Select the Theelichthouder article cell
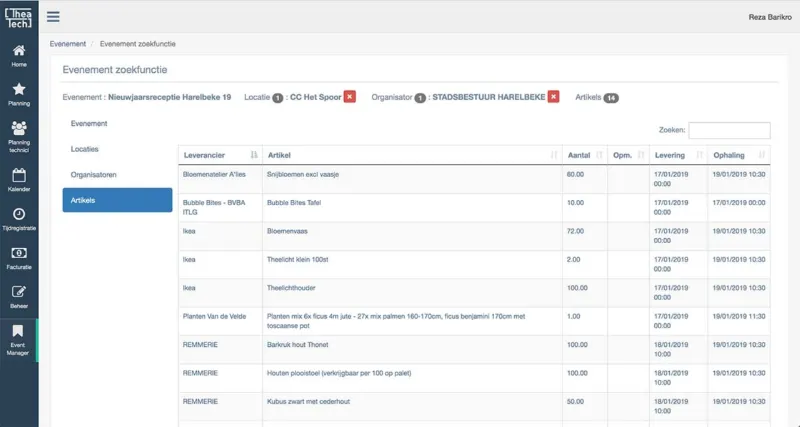The height and width of the screenshot is (427, 800). point(412,293)
